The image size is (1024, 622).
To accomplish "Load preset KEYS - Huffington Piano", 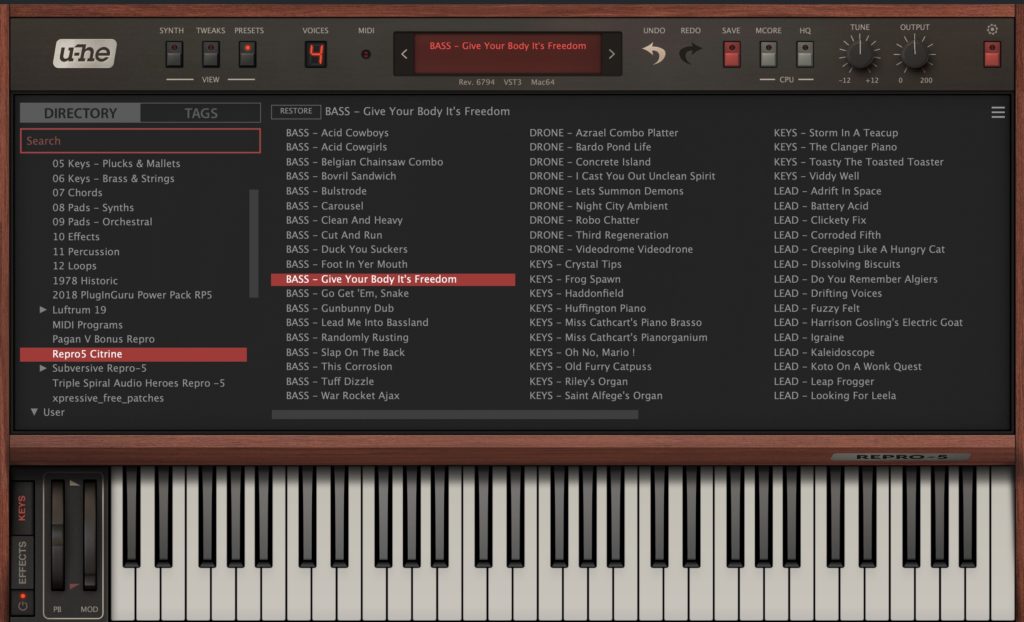I will pos(587,308).
